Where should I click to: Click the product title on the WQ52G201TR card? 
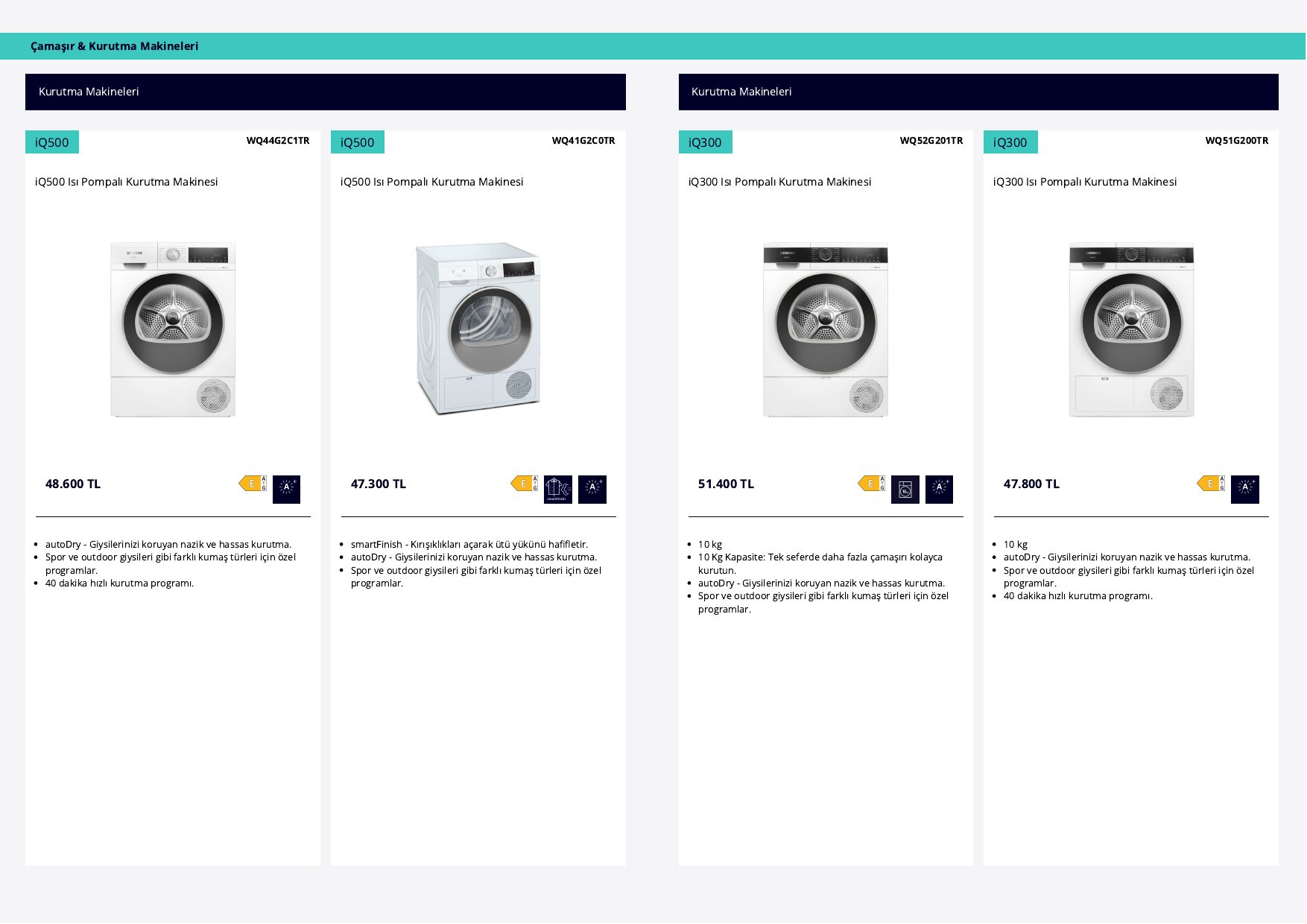click(x=779, y=182)
